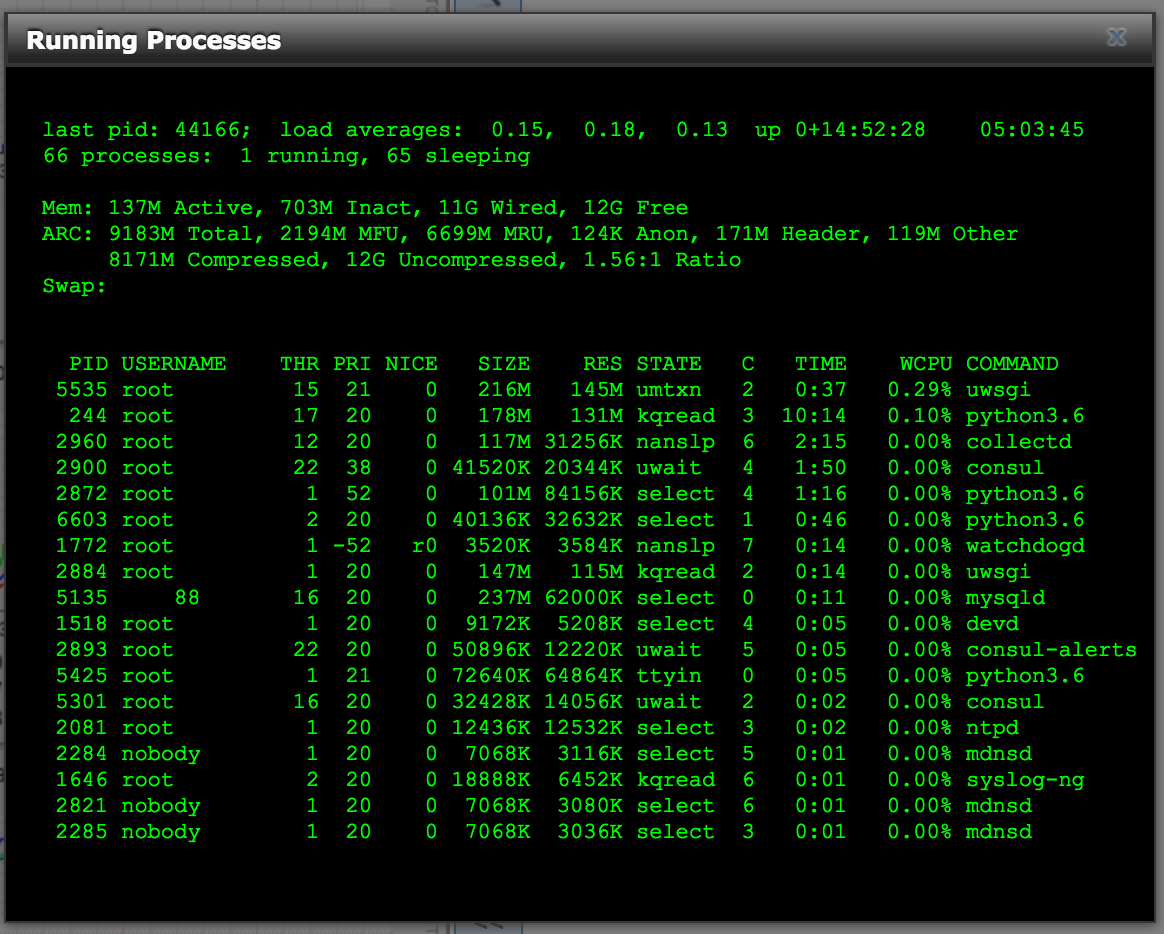The height and width of the screenshot is (934, 1164).
Task: Click the username 88 for mysqld
Action: [187, 598]
